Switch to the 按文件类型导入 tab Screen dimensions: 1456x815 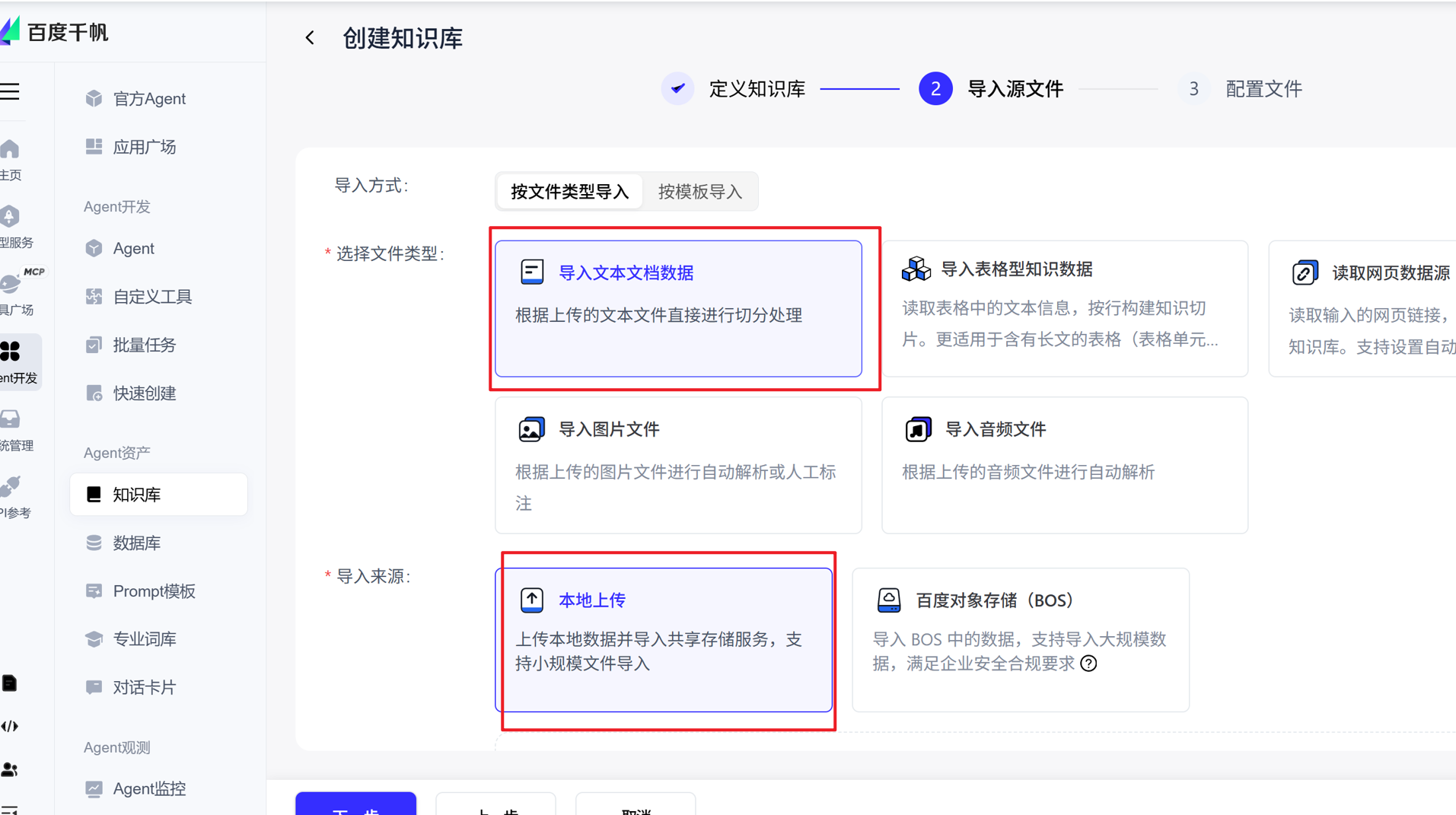(x=569, y=191)
